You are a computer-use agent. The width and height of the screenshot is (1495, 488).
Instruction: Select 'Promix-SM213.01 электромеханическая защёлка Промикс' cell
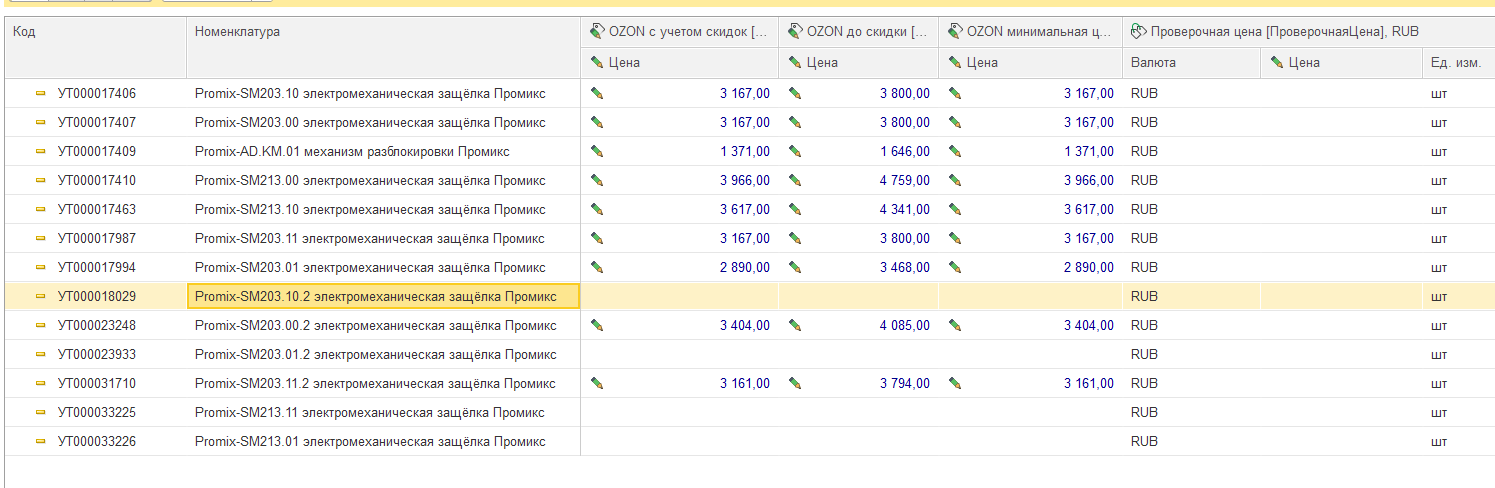pos(383,442)
